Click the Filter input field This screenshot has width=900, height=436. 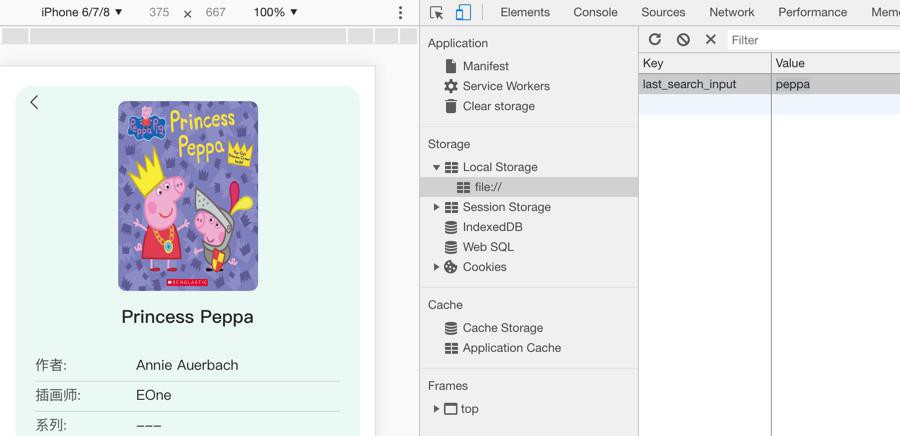click(814, 40)
